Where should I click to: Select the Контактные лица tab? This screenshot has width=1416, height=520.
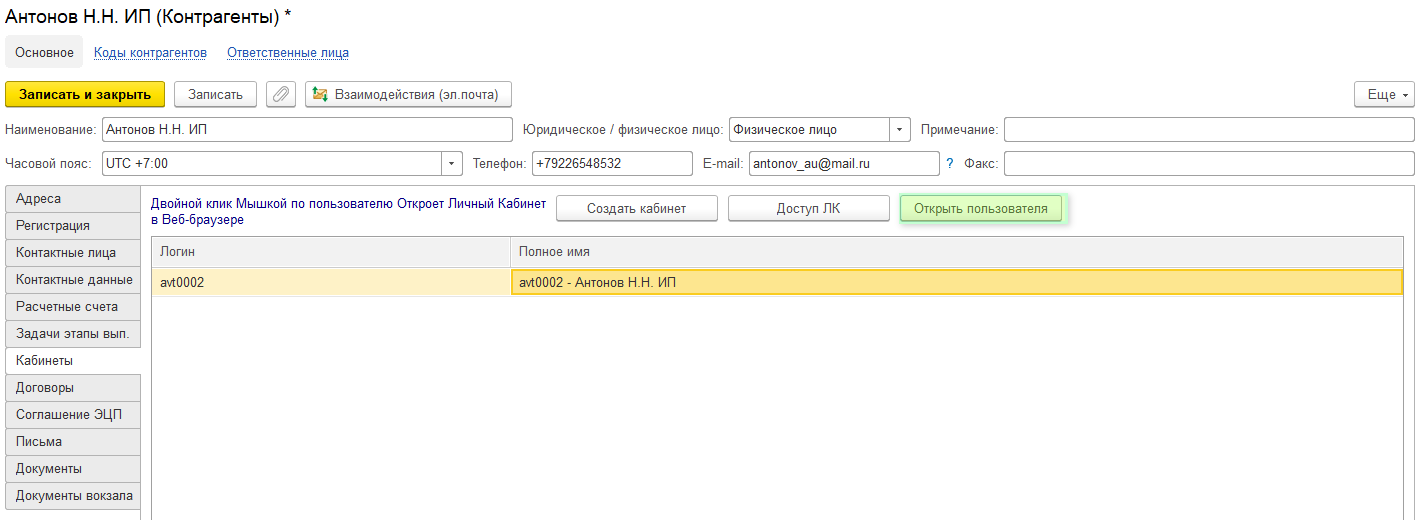pos(73,253)
